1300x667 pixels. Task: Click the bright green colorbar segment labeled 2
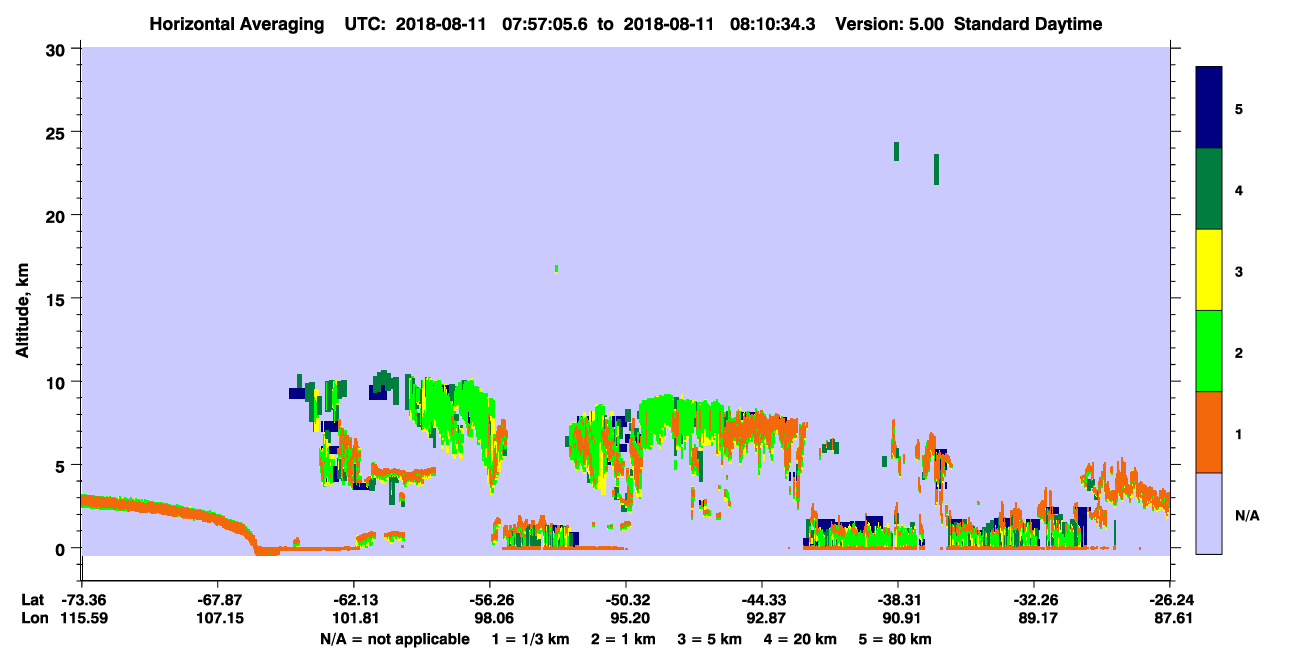1209,351
